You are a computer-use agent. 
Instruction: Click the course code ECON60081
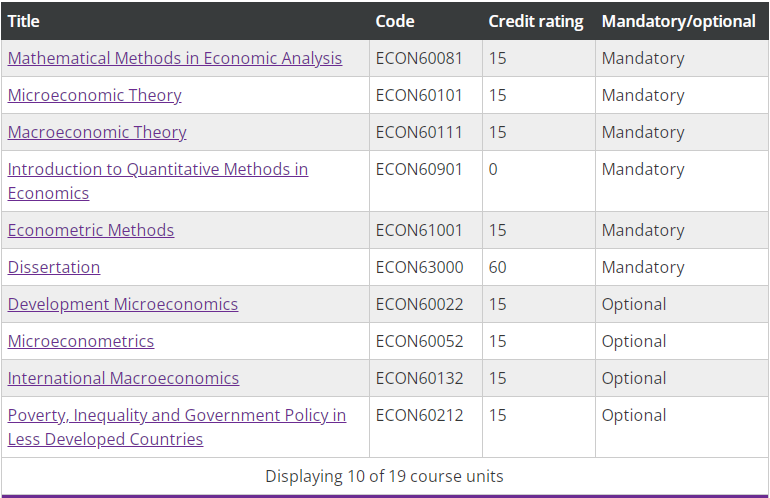point(419,58)
